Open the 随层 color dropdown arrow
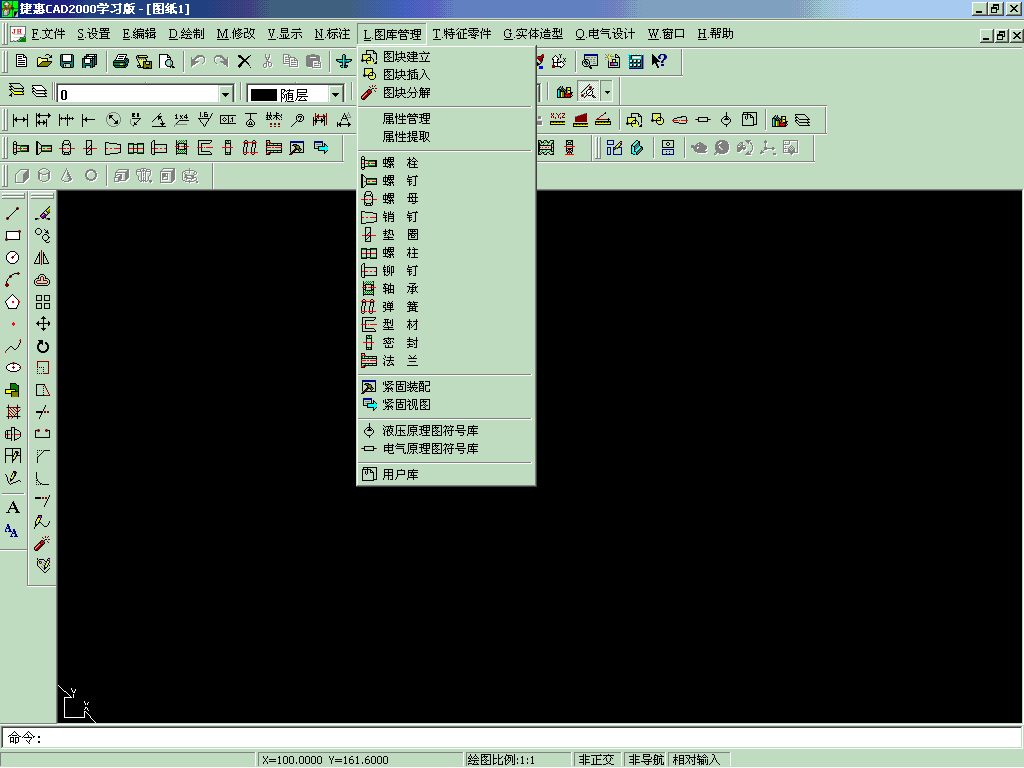The image size is (1024, 768). [x=335, y=94]
